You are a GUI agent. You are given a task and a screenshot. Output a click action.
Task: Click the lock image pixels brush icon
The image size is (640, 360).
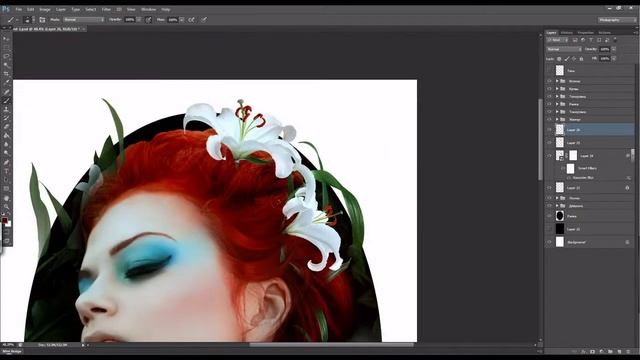[567, 59]
